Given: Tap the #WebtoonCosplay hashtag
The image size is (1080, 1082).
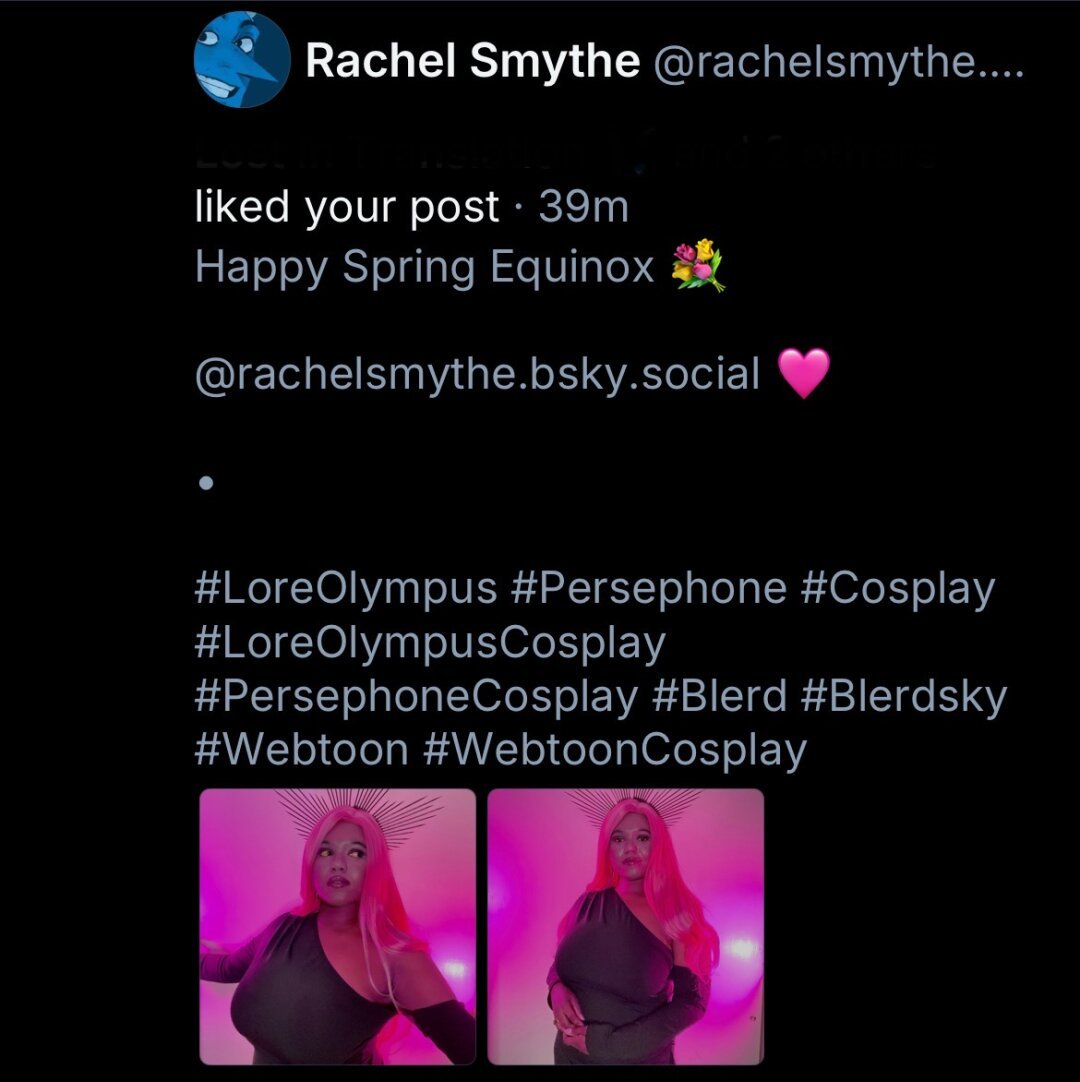Looking at the screenshot, I should [614, 751].
